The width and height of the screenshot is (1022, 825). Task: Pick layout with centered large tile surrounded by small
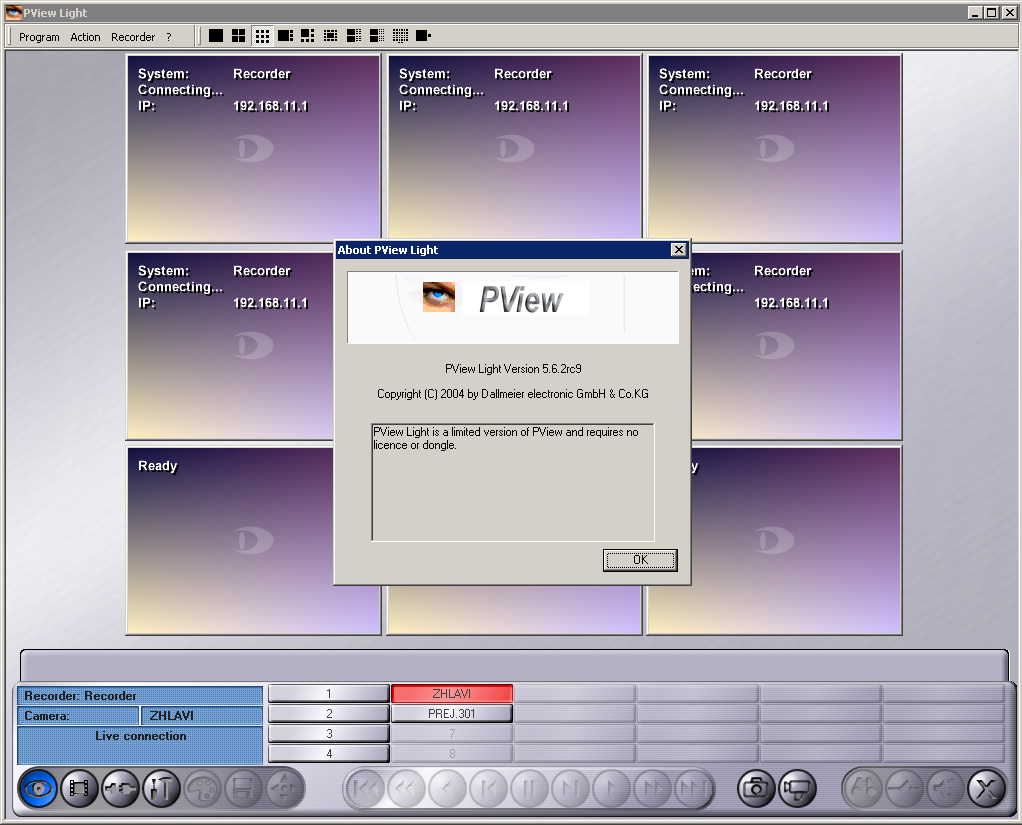pyautogui.click(x=330, y=36)
